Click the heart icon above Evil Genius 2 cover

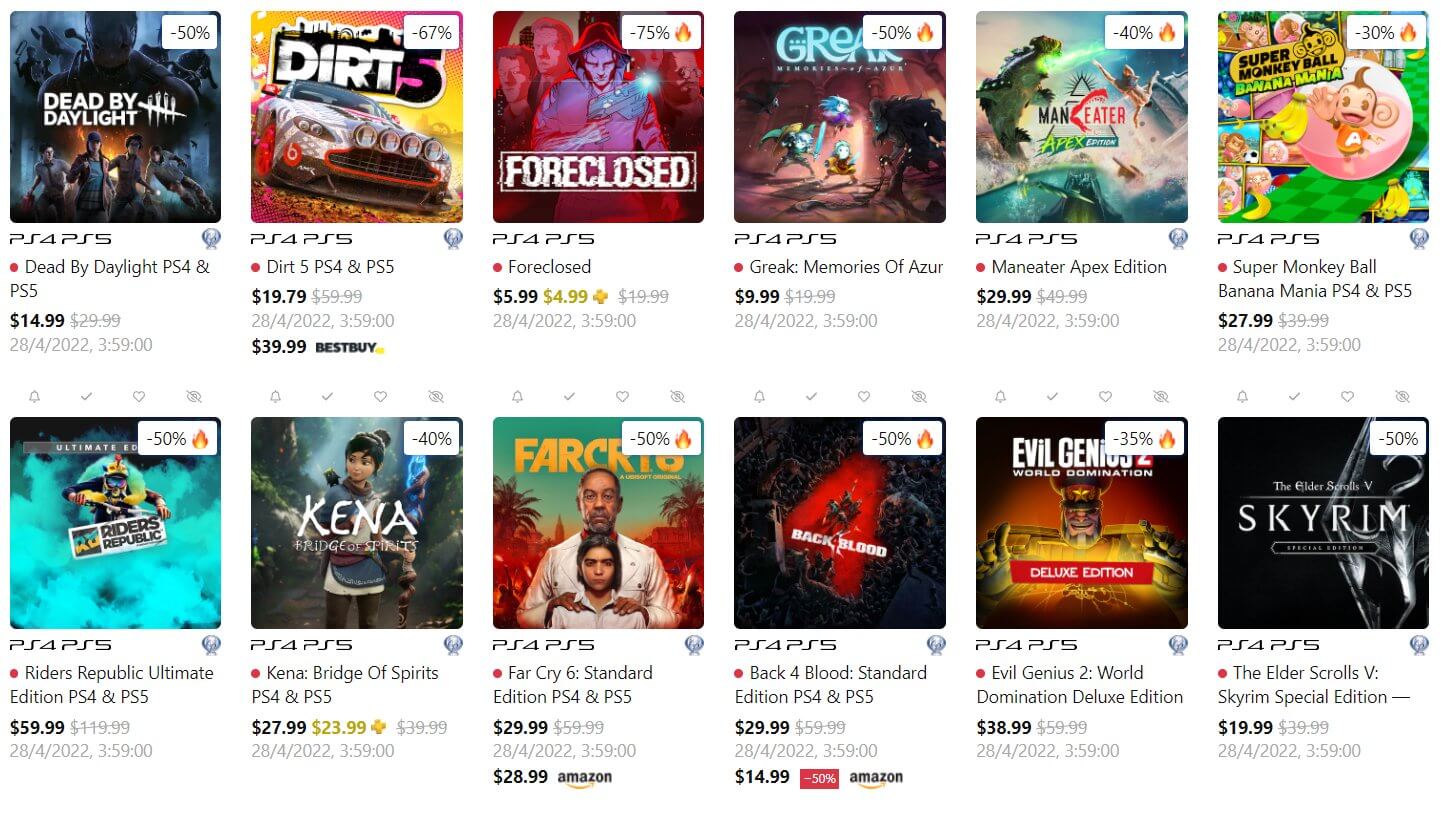(x=1105, y=397)
